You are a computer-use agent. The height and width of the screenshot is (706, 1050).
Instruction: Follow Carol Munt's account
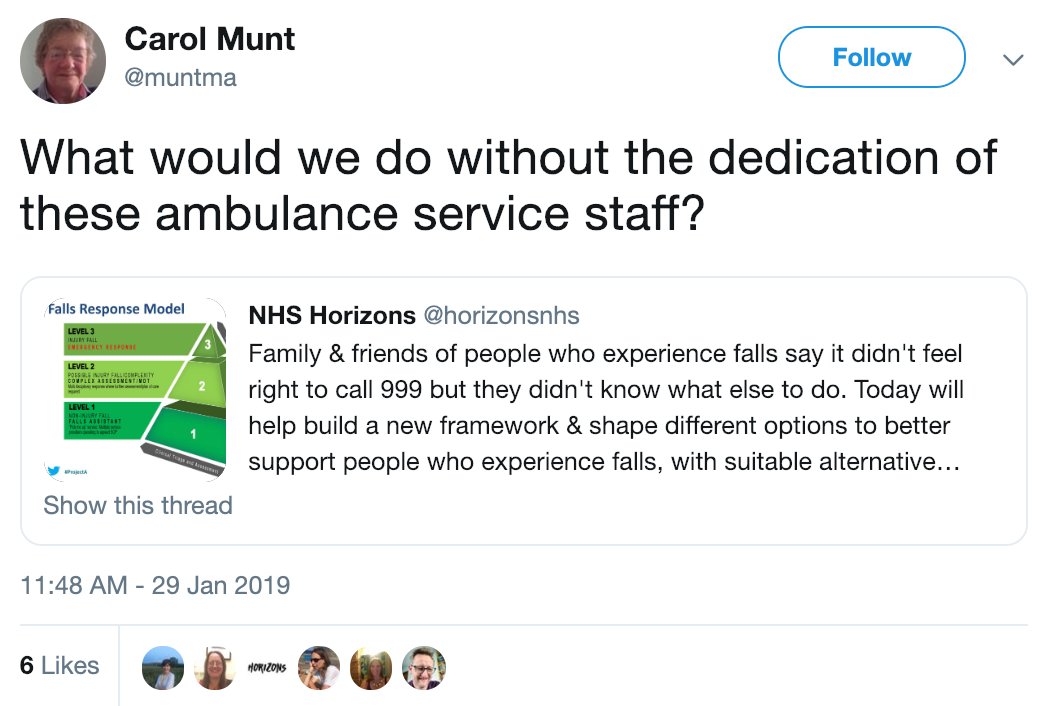click(871, 58)
